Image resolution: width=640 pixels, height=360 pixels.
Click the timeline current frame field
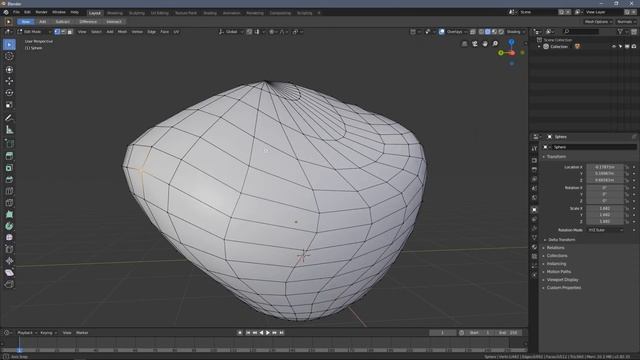pos(442,333)
